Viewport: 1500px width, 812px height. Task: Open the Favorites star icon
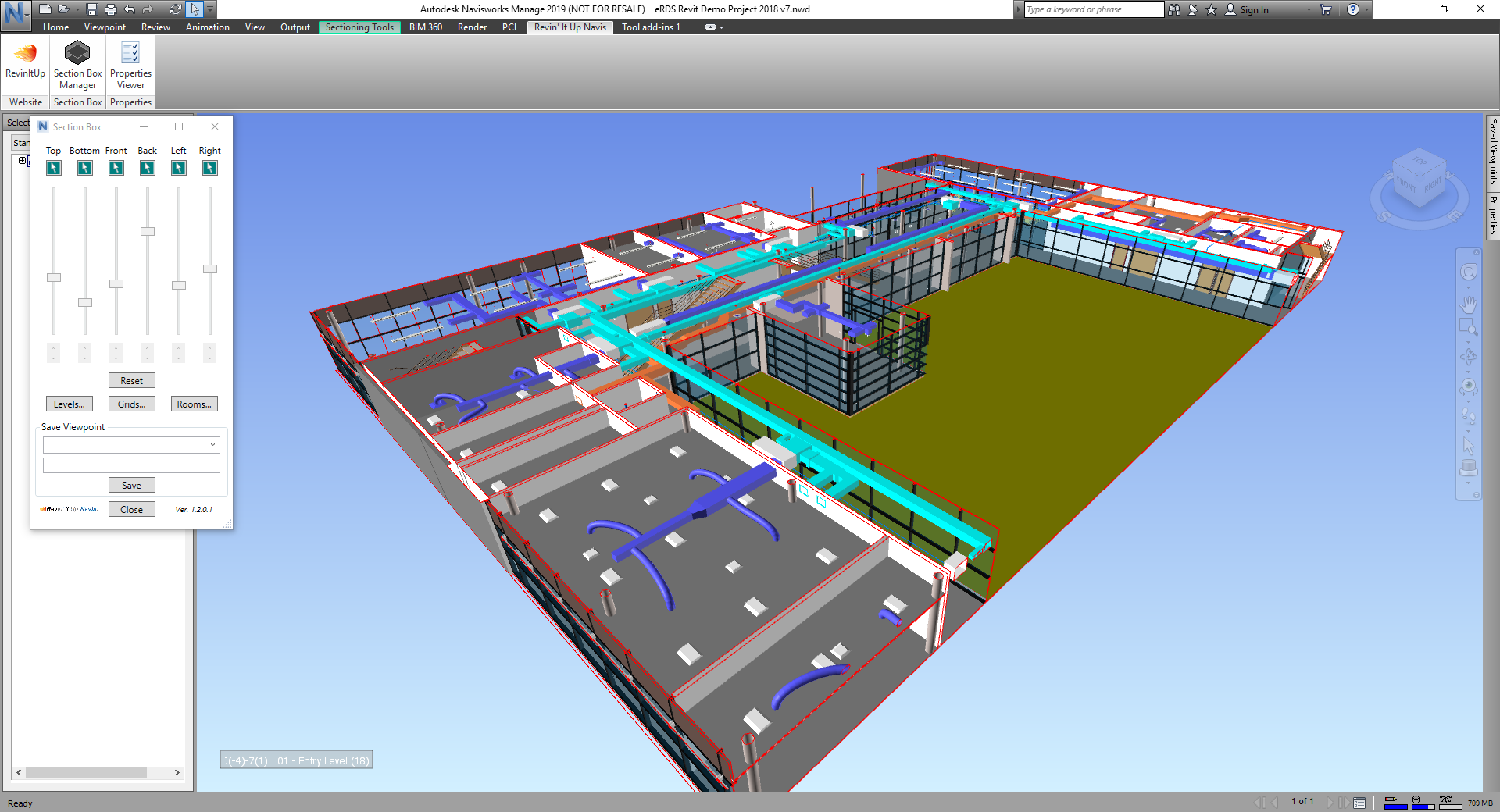1212,9
